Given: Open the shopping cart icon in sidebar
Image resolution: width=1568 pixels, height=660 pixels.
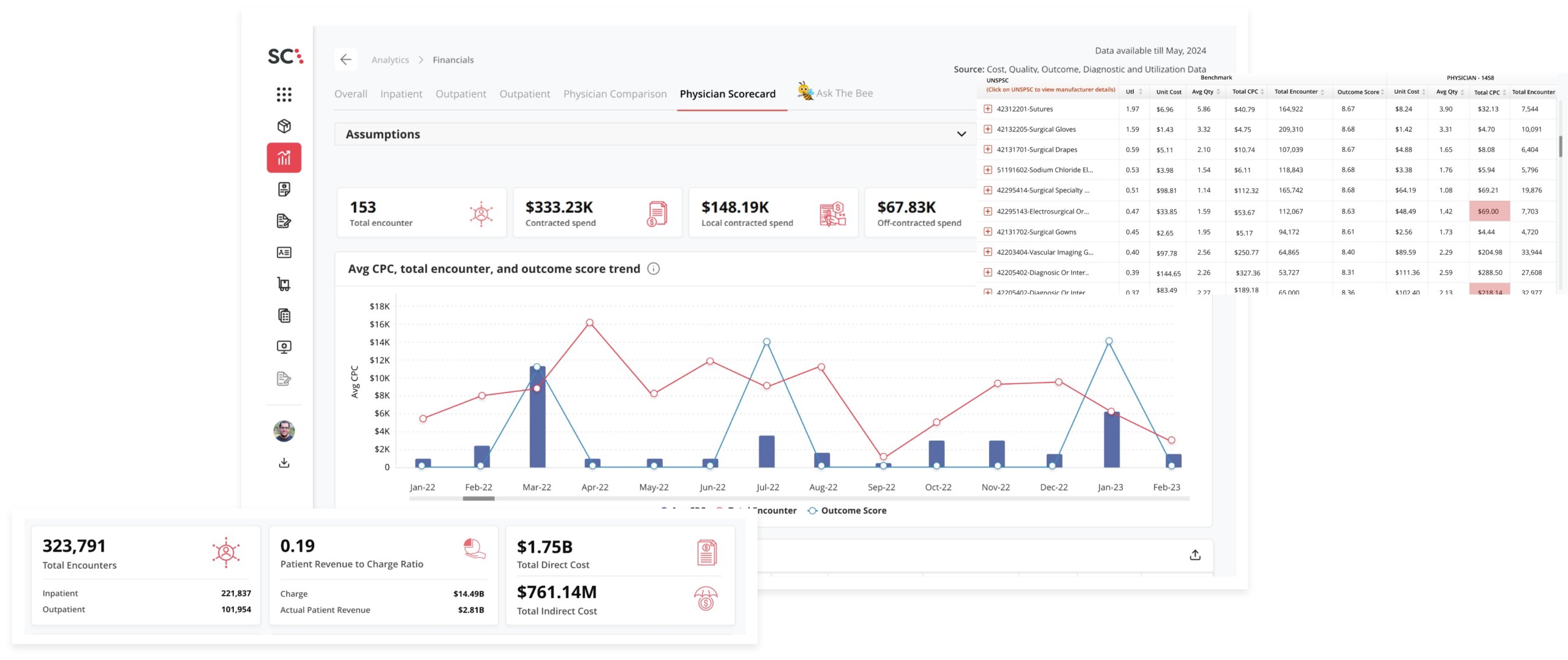Looking at the screenshot, I should tap(284, 284).
